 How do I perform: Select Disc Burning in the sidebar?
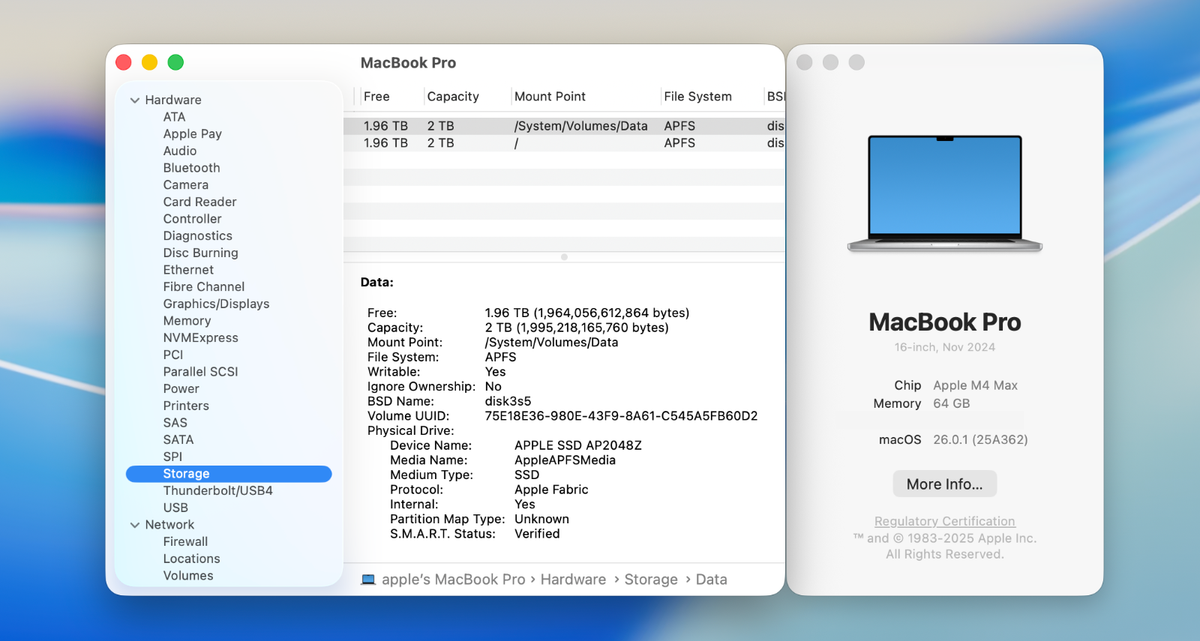200,253
